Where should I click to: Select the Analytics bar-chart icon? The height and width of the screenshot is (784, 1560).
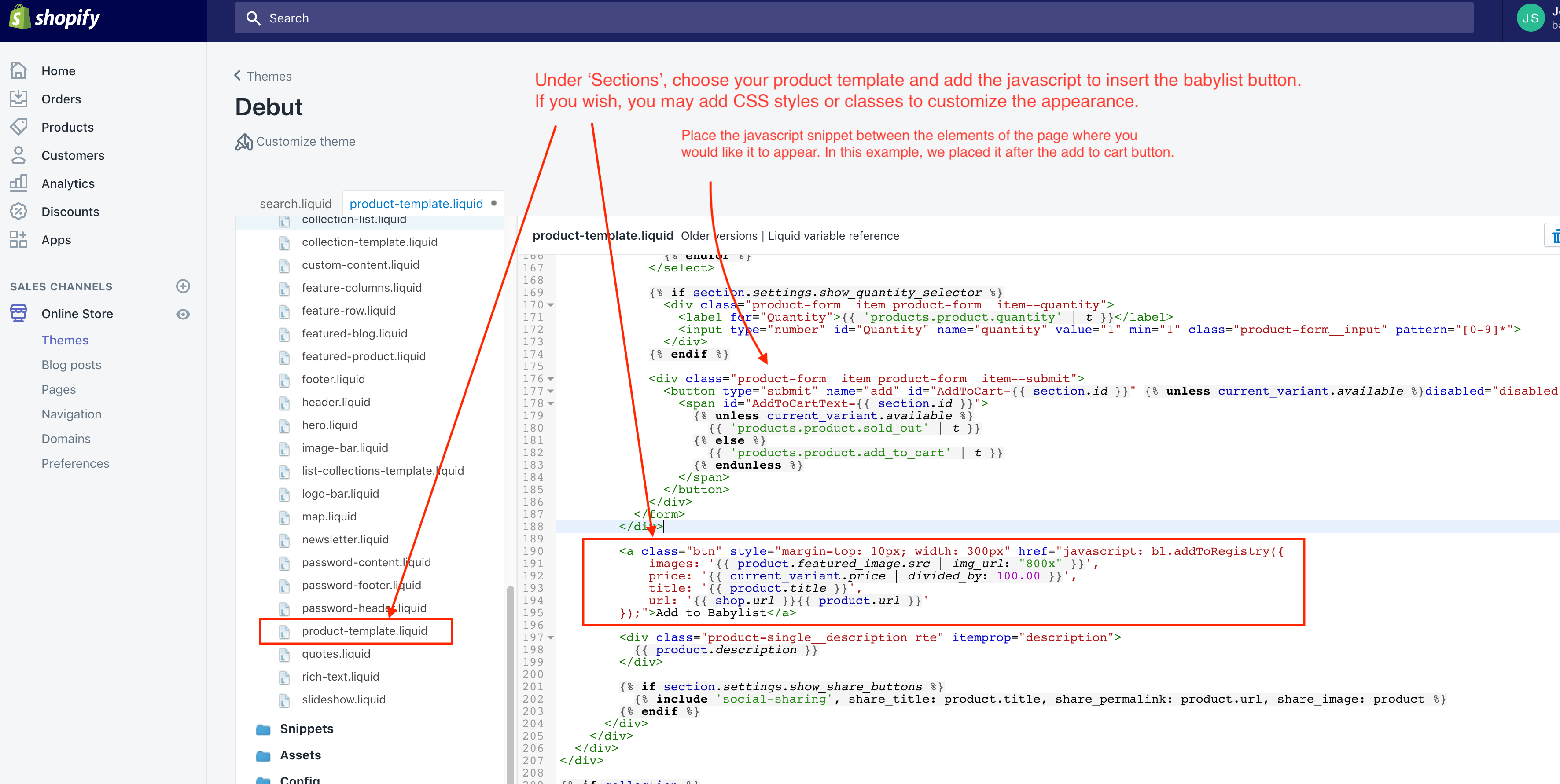click(x=19, y=183)
